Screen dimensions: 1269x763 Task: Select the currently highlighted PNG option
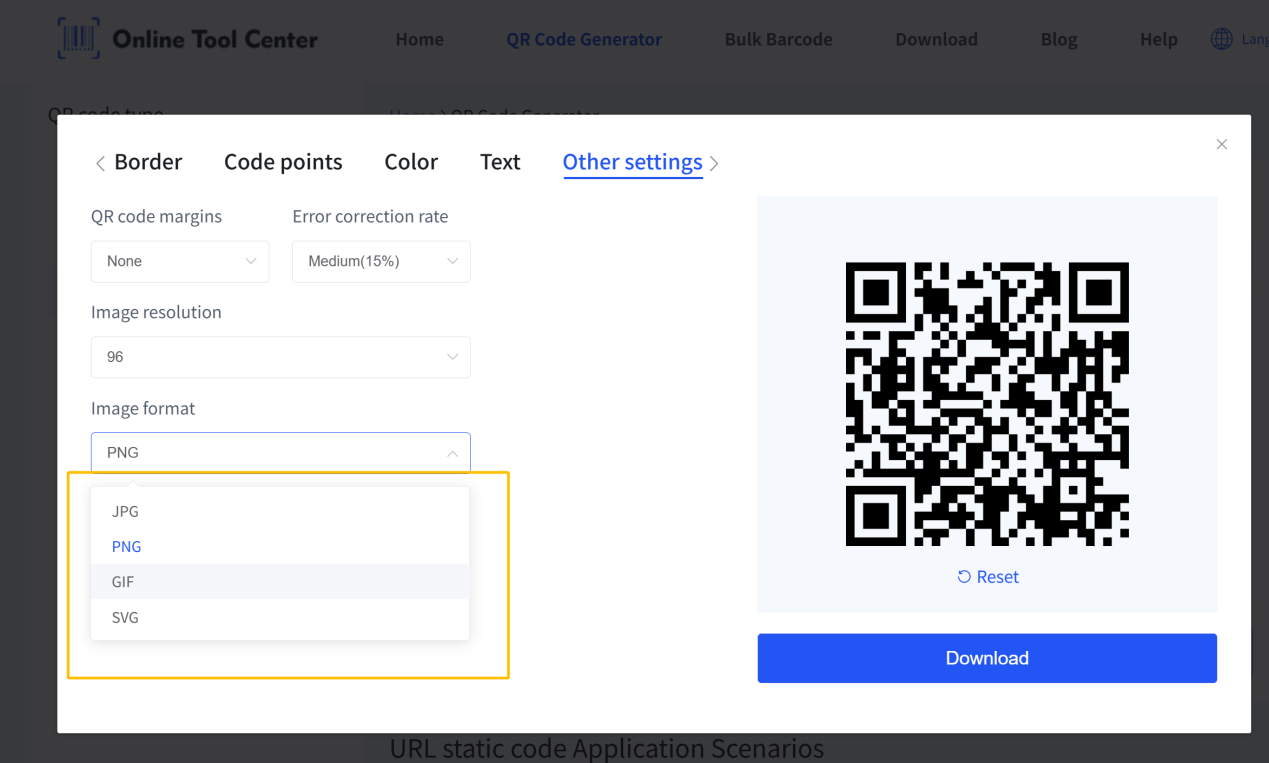127,546
